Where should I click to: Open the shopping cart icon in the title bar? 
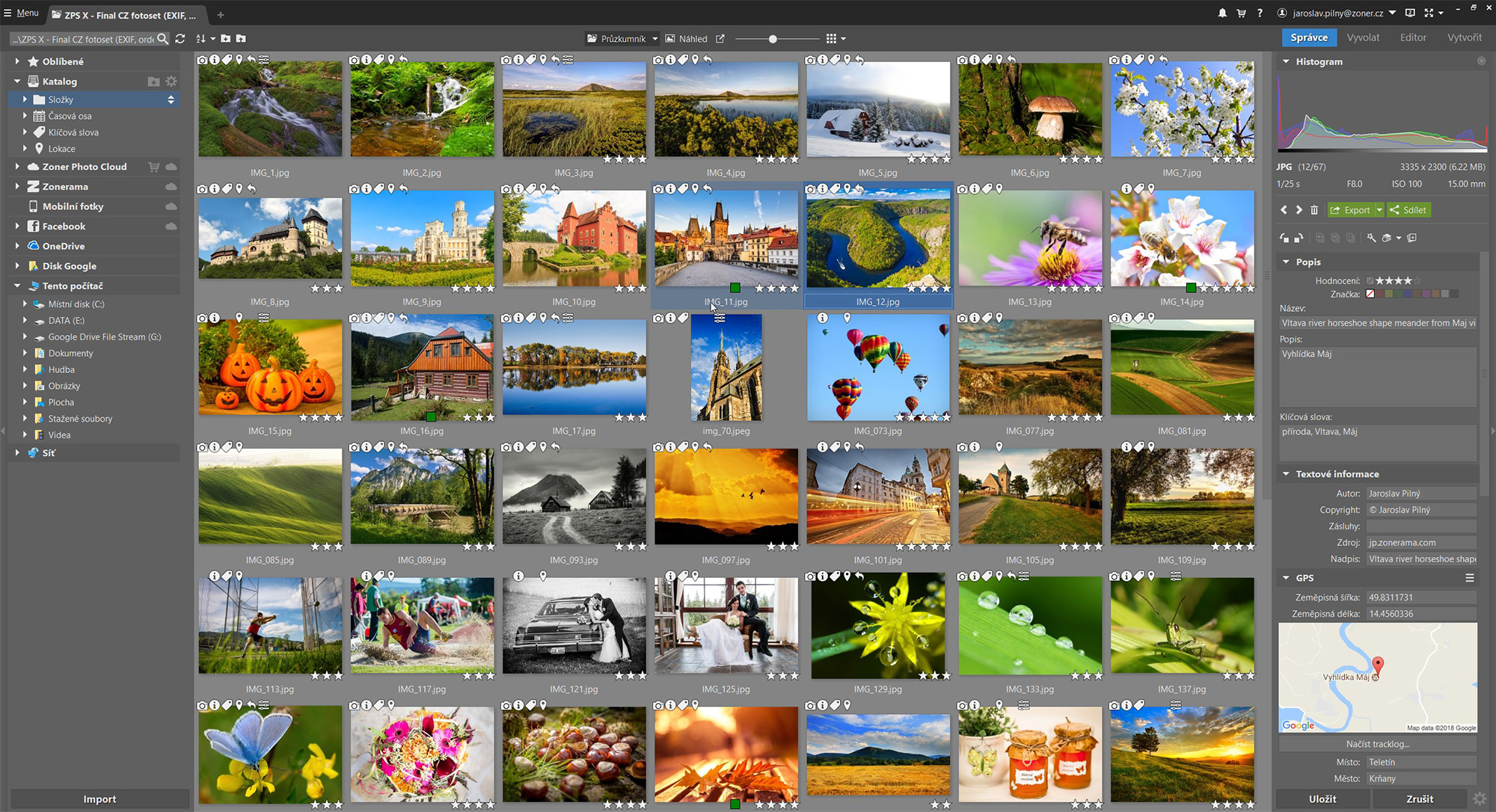1241,13
